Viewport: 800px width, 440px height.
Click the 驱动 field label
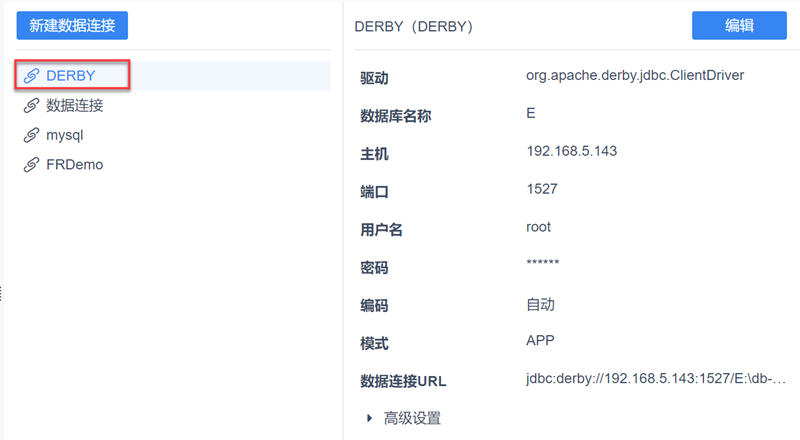tap(374, 78)
